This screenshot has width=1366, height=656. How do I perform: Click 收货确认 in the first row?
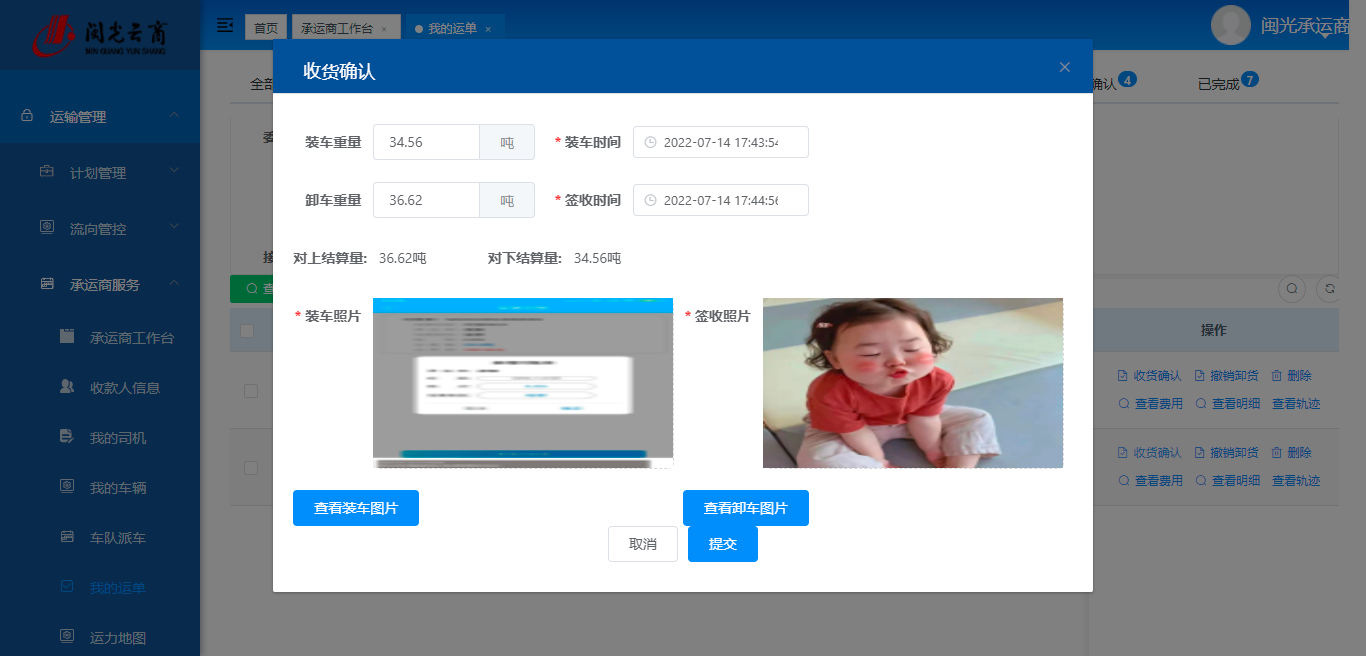tap(1149, 376)
